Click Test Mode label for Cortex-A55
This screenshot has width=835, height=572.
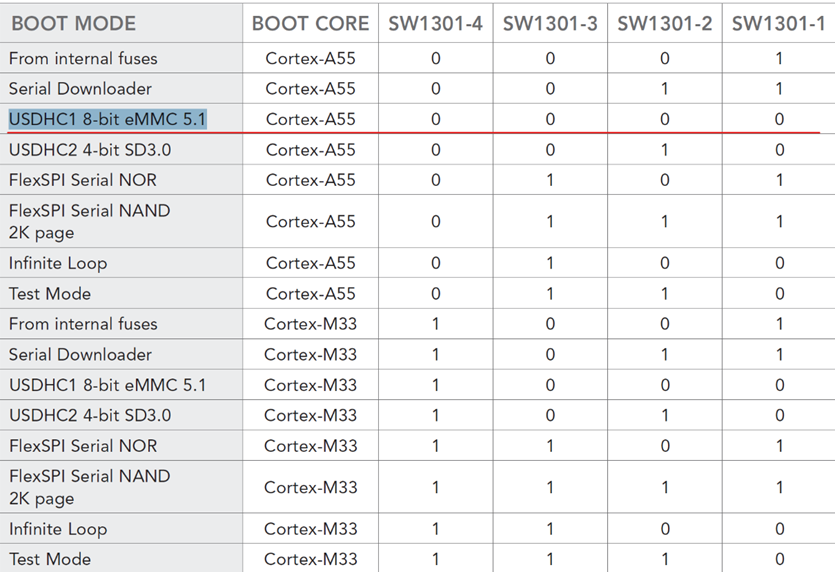coord(50,294)
